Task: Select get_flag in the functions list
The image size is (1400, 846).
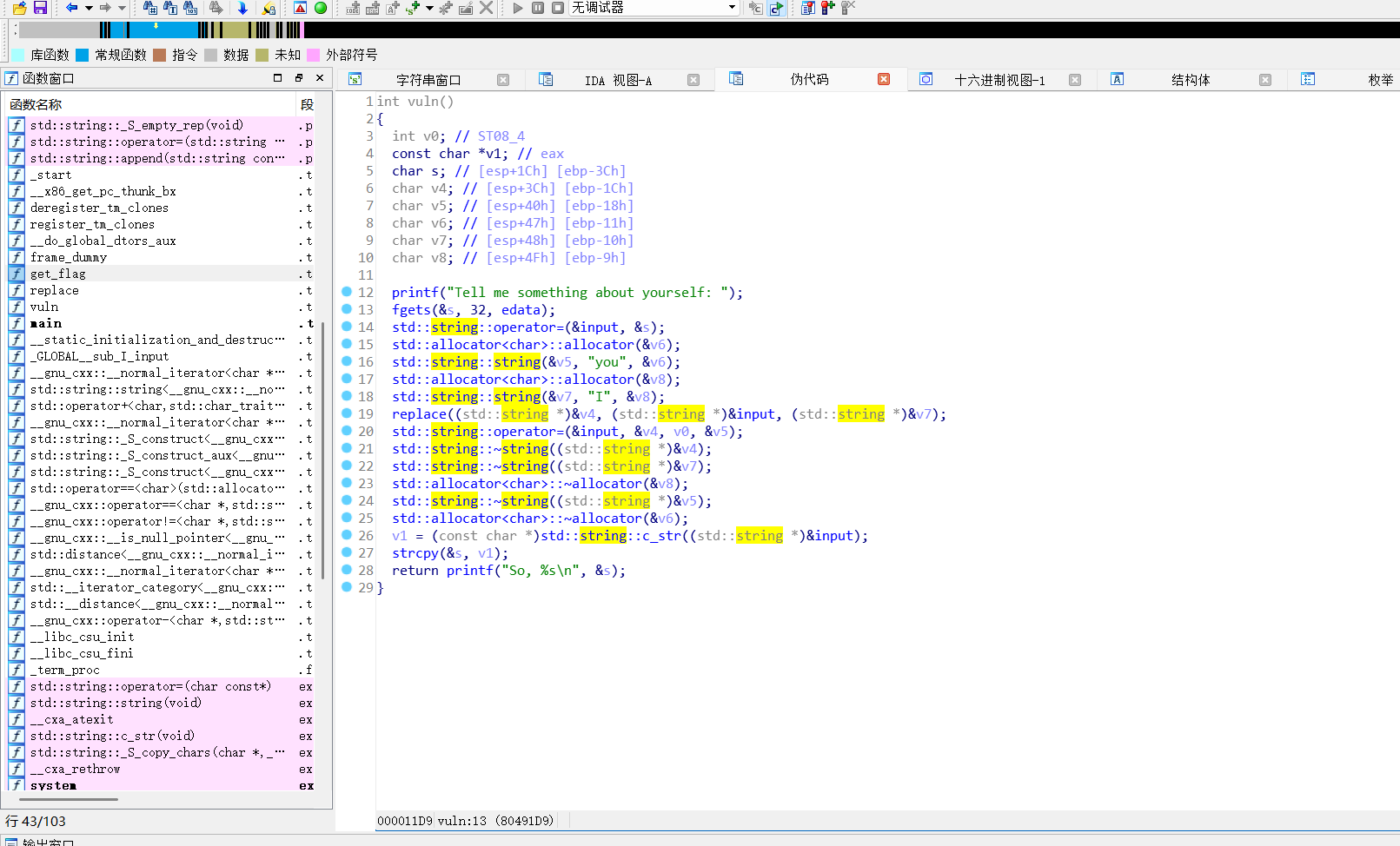Action: (163, 274)
